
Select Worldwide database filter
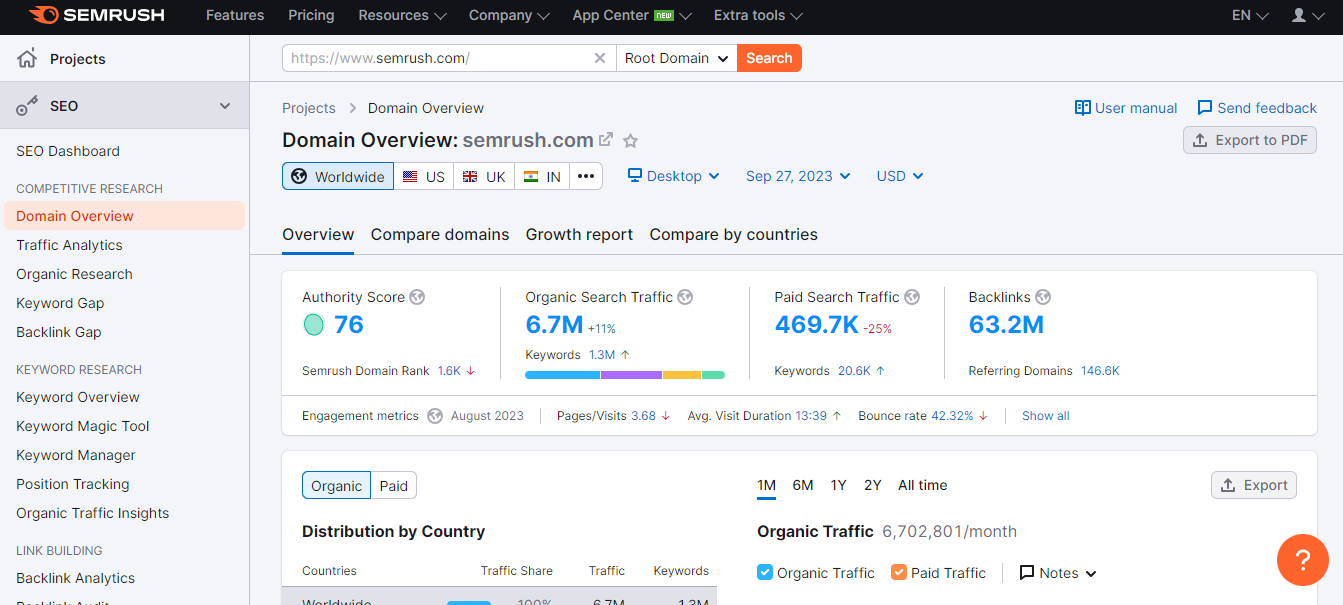pos(338,176)
